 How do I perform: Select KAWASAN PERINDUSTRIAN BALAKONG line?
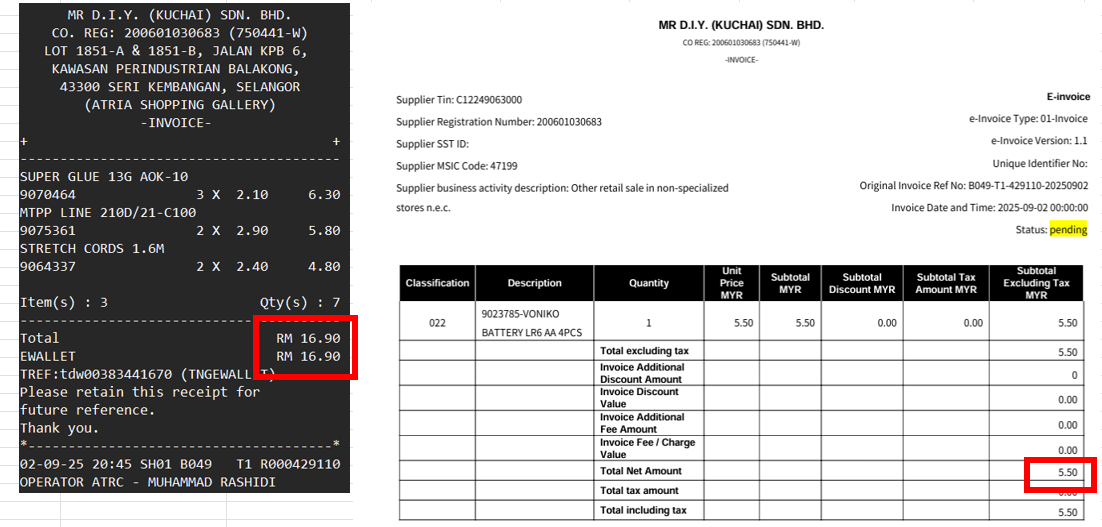[x=176, y=70]
